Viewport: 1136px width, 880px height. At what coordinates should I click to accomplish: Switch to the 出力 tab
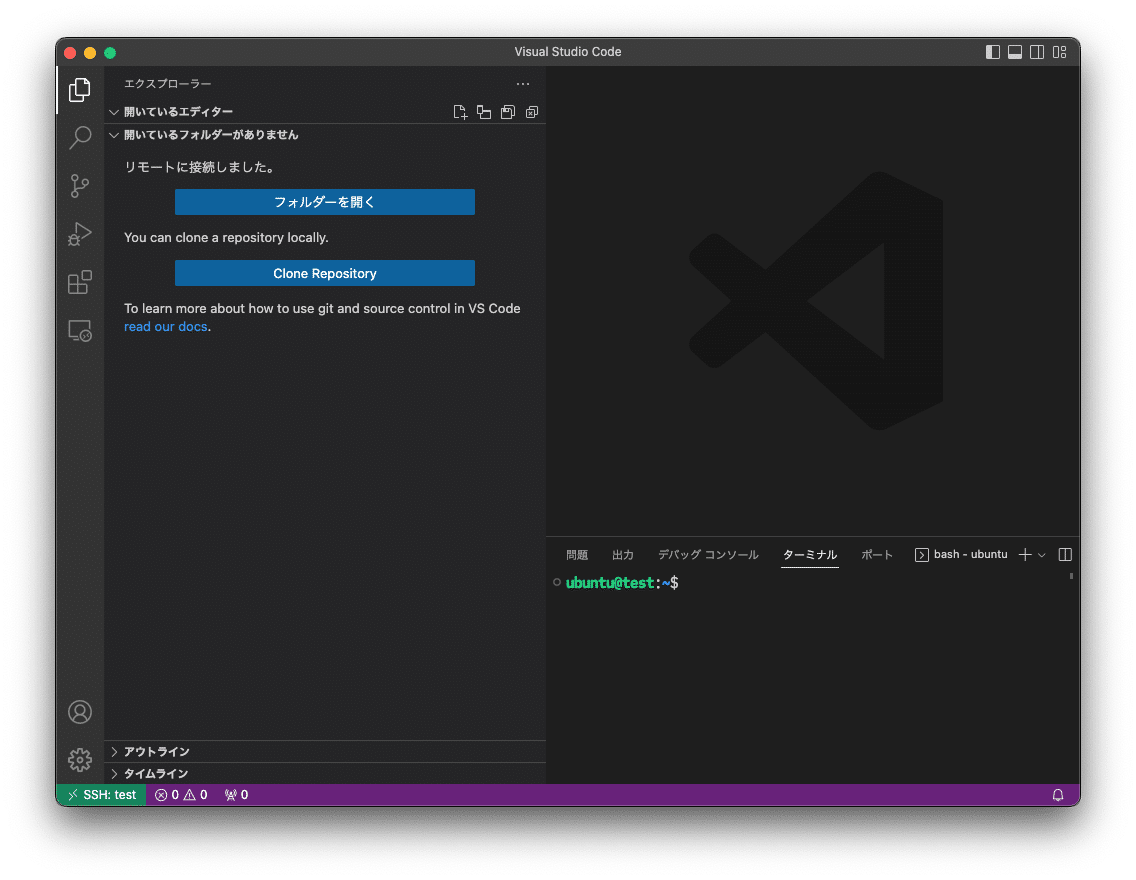click(623, 555)
